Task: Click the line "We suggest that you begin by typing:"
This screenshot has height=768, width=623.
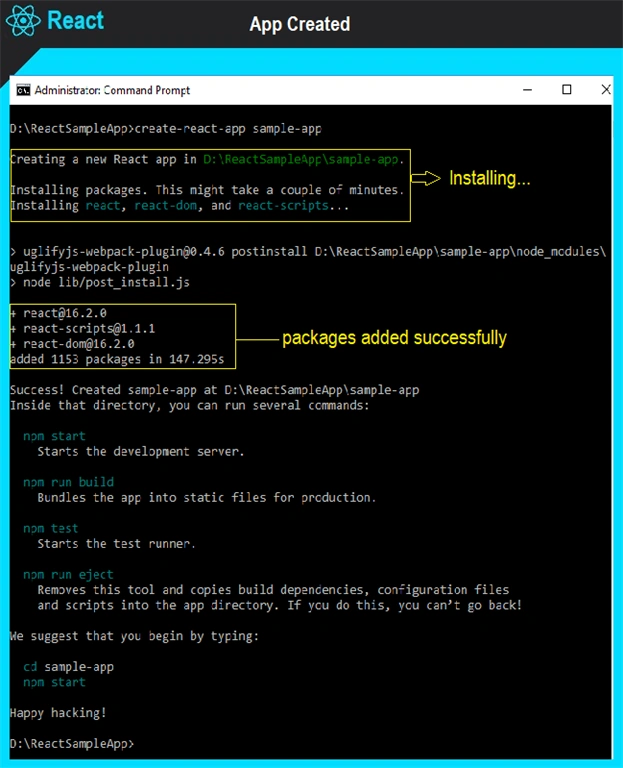Action: [134, 636]
